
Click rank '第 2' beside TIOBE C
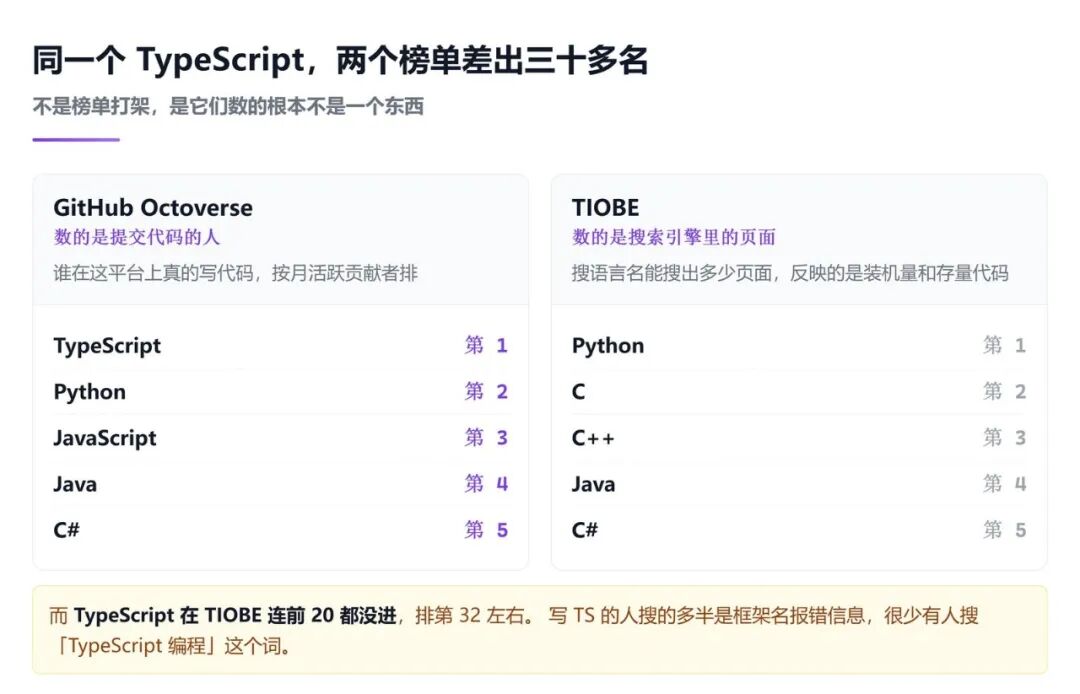[x=1005, y=391]
